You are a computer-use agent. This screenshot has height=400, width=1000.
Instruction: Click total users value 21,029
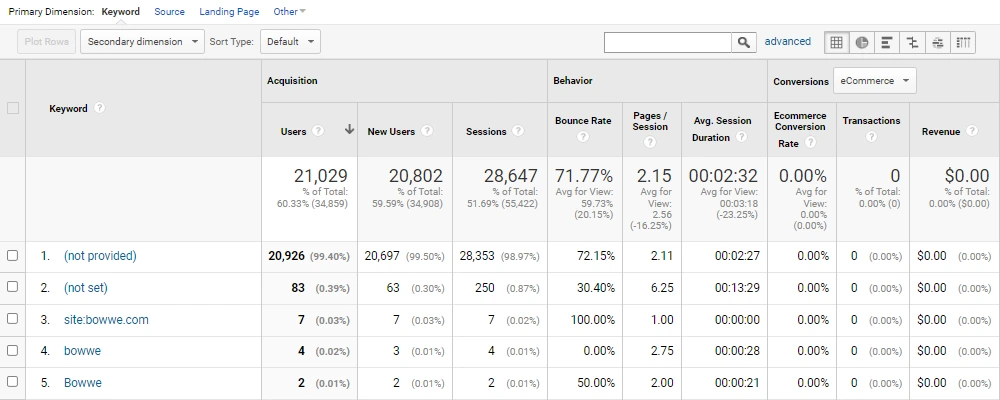321,176
